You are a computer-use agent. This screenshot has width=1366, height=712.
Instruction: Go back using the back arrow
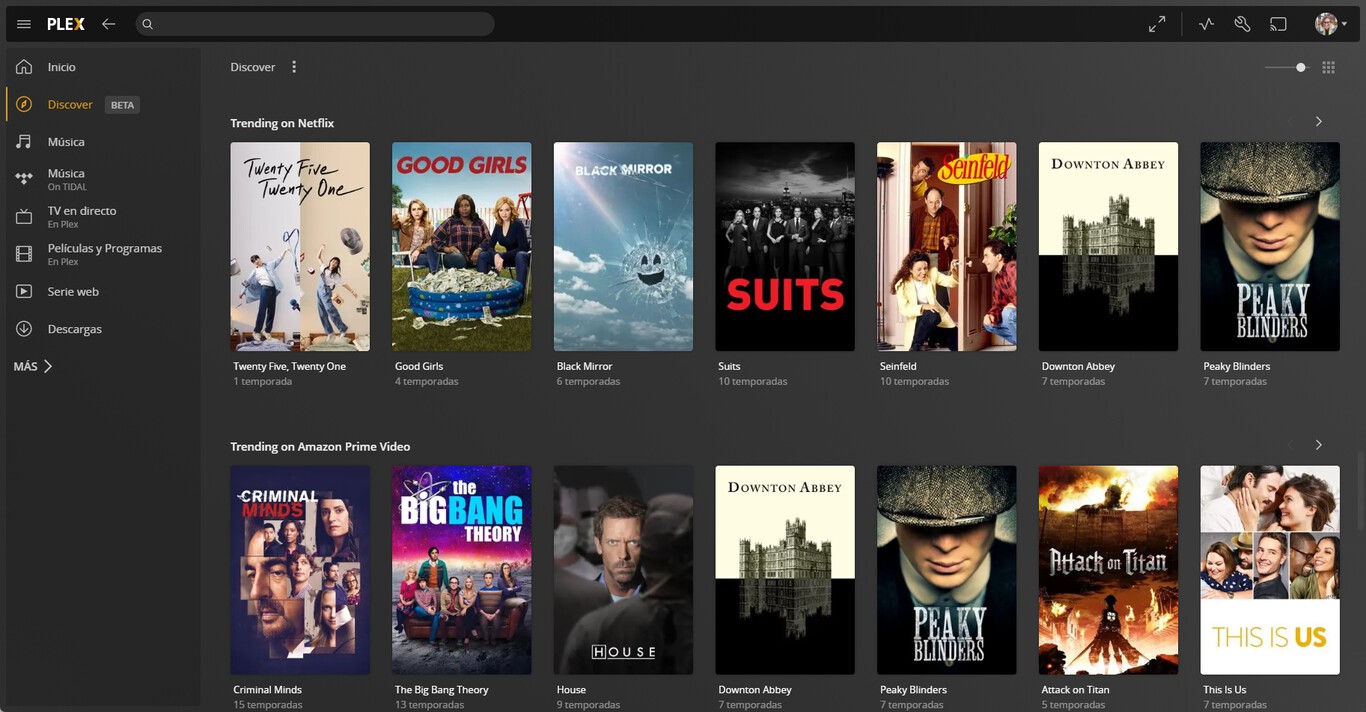[108, 24]
